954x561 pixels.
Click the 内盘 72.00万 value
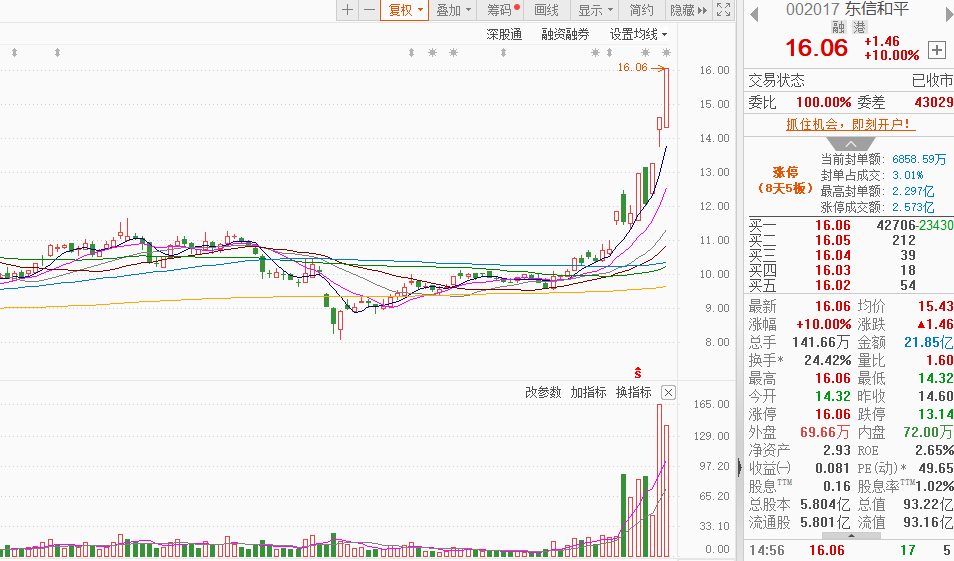click(x=928, y=433)
